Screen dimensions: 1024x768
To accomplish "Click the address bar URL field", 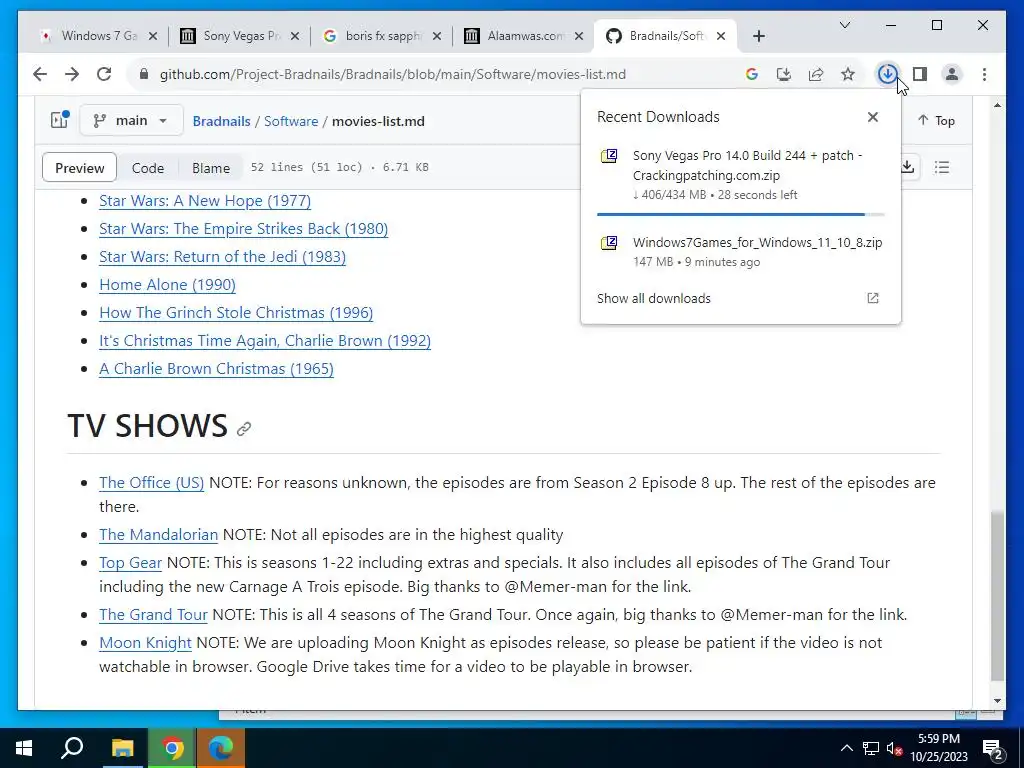I will pos(393,74).
